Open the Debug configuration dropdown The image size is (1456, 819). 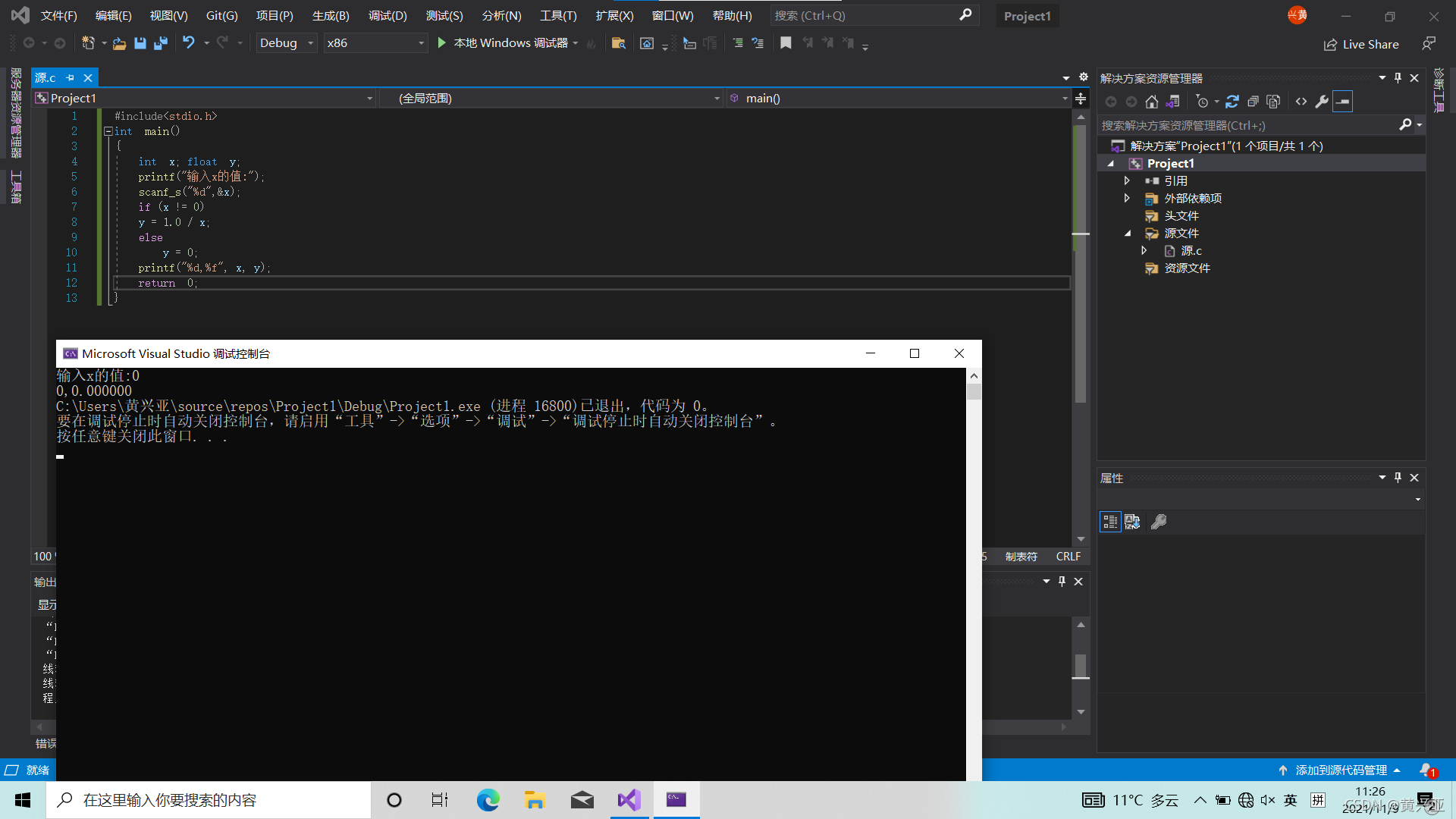(x=287, y=43)
